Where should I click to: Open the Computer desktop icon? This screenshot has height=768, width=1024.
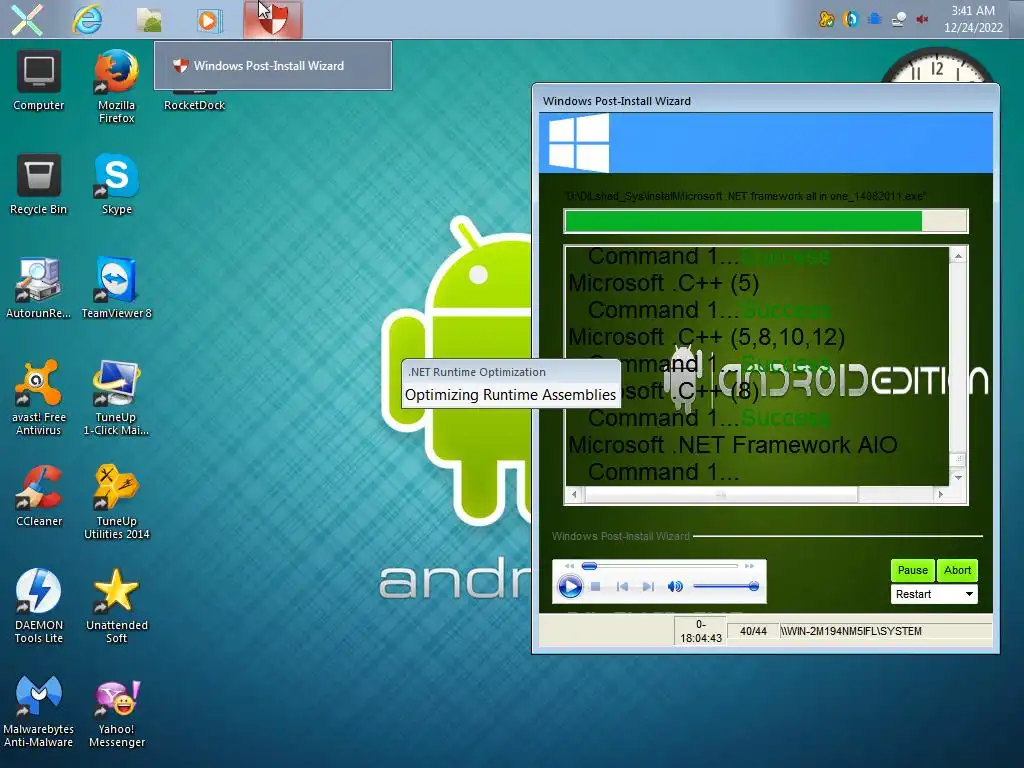point(39,81)
